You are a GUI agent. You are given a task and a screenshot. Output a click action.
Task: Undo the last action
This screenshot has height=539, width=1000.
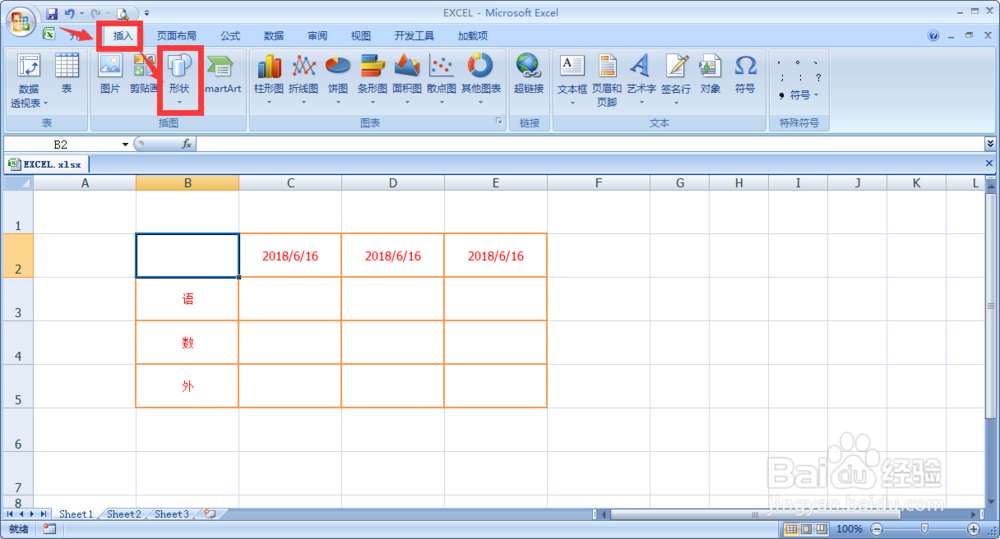70,13
